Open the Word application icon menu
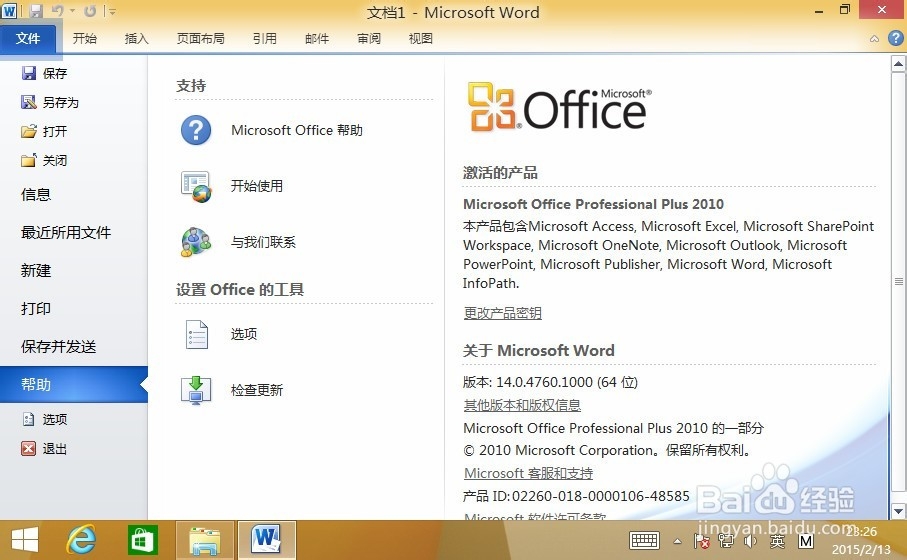This screenshot has height=560, width=907. pyautogui.click(x=9, y=10)
